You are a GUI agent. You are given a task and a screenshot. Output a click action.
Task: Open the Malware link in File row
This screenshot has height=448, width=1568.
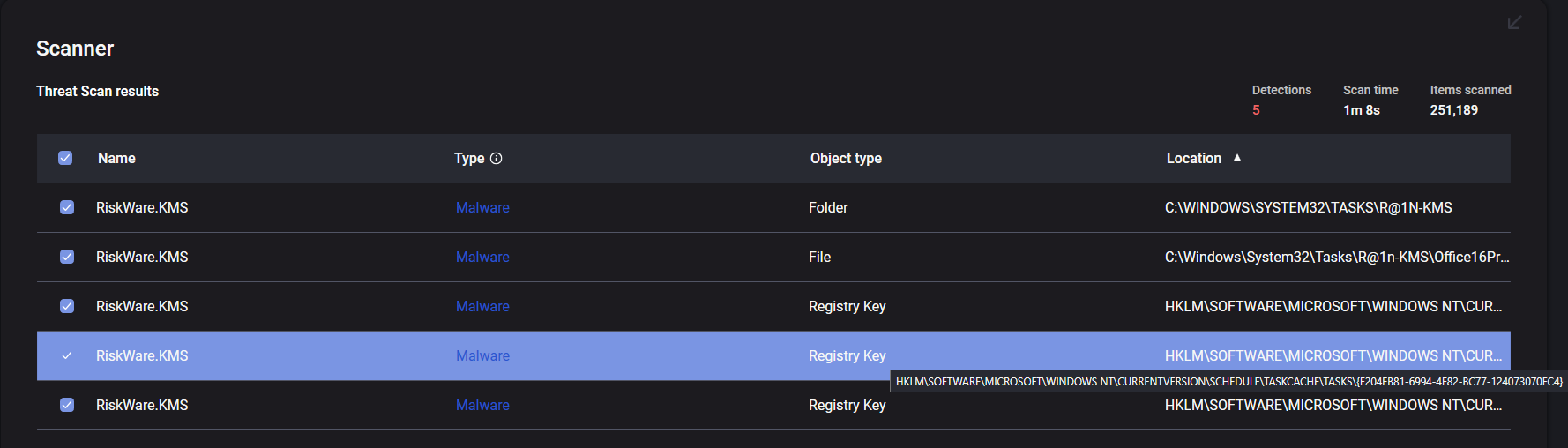(x=482, y=258)
